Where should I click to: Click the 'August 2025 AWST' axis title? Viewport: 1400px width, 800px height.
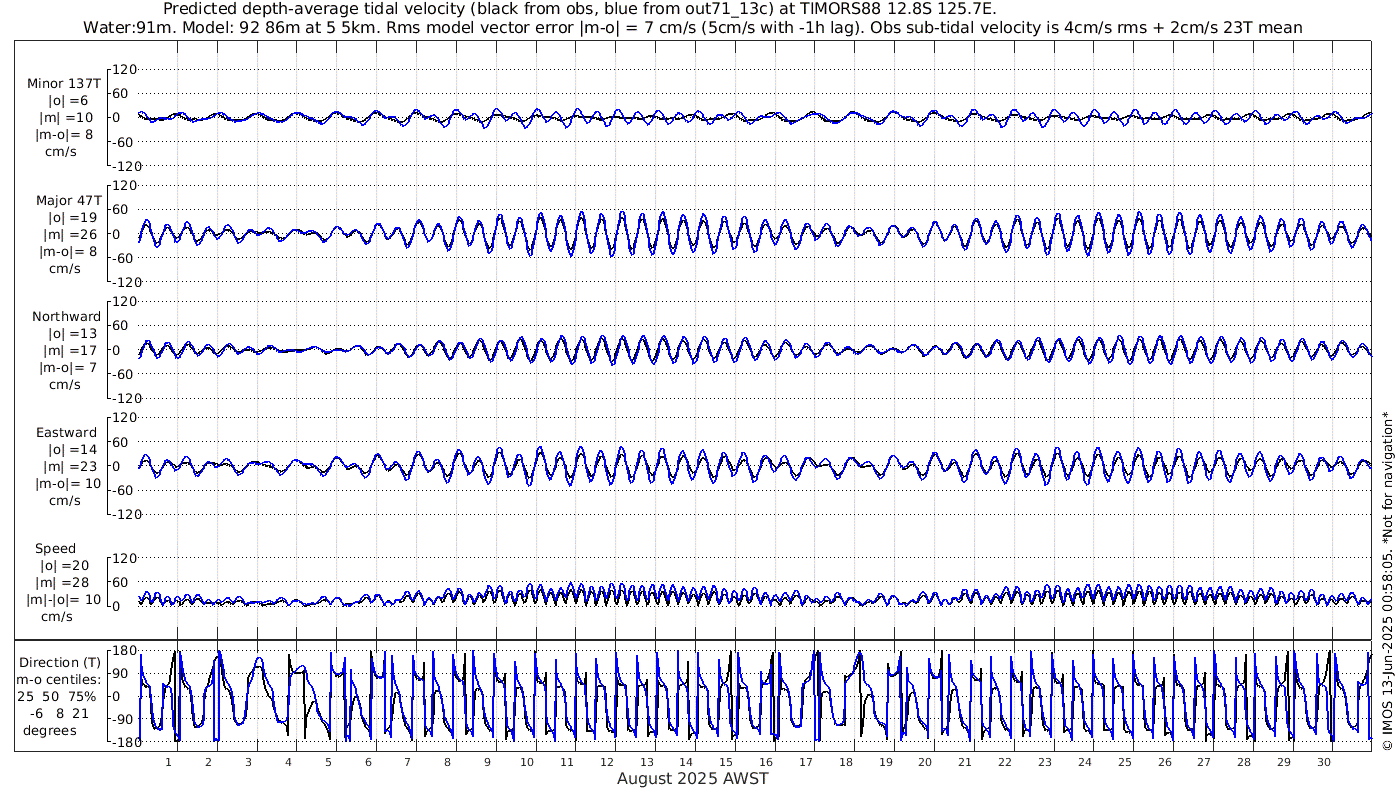coord(693,778)
